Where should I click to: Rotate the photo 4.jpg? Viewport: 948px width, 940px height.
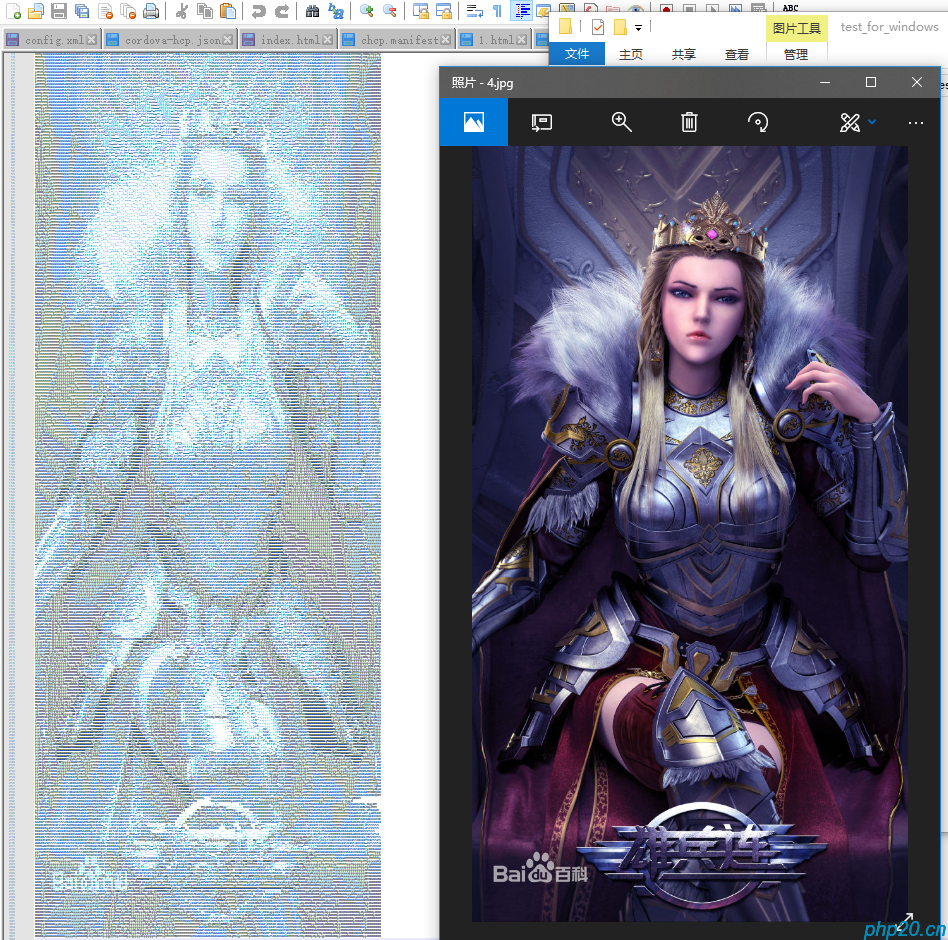click(x=758, y=122)
